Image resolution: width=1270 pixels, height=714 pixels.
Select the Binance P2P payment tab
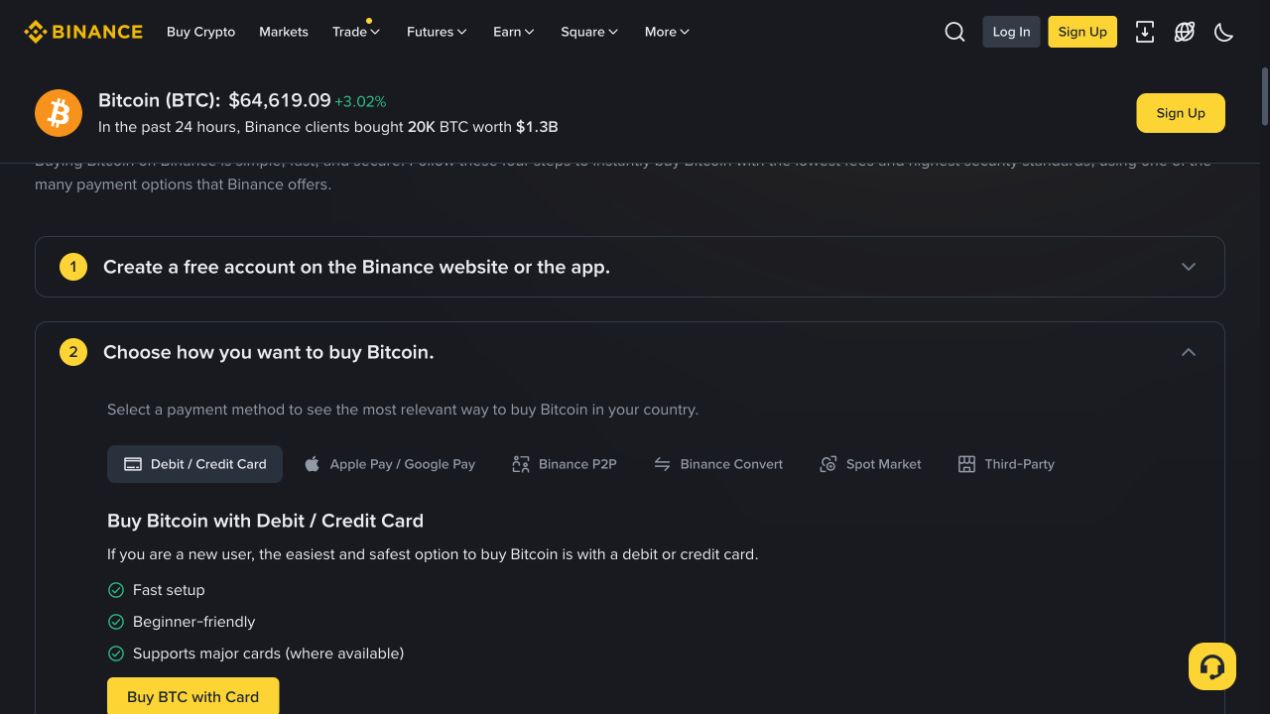[x=565, y=464]
